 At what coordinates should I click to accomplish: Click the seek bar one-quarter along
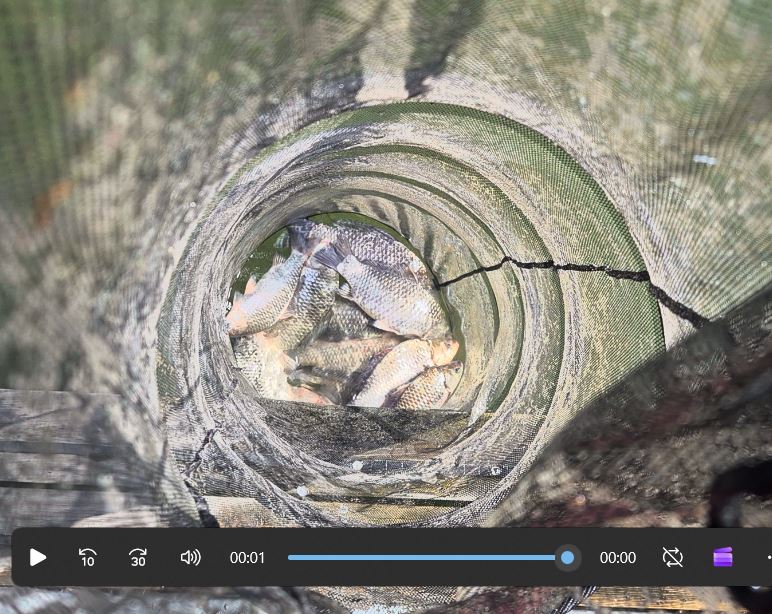pyautogui.click(x=359, y=557)
